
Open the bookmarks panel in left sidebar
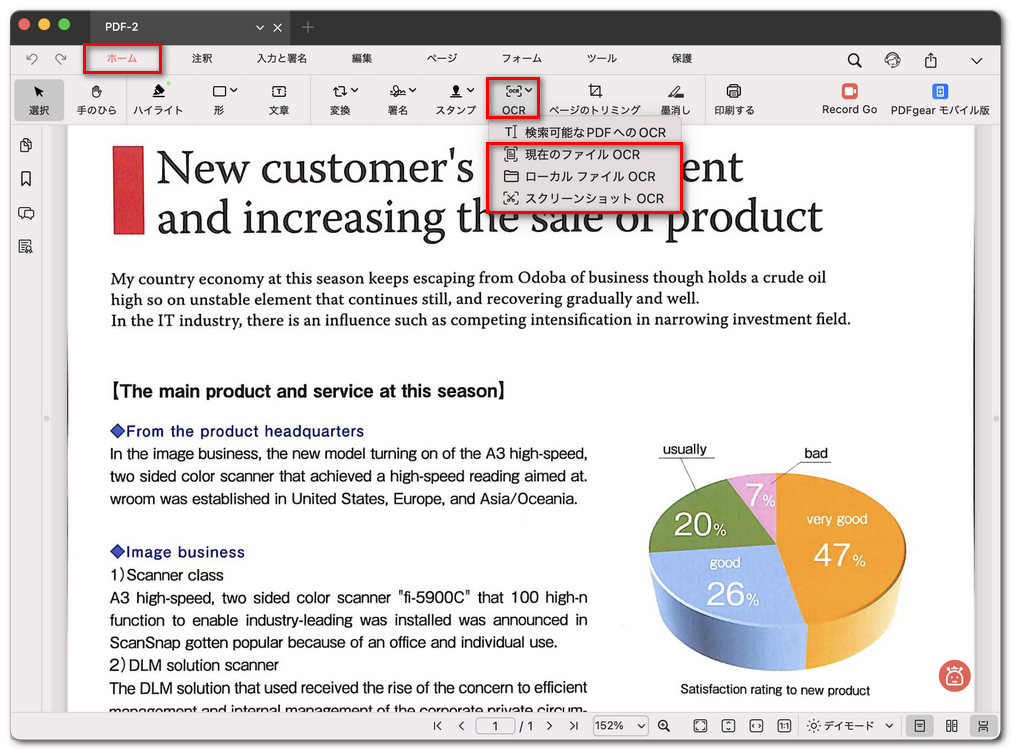(x=26, y=179)
